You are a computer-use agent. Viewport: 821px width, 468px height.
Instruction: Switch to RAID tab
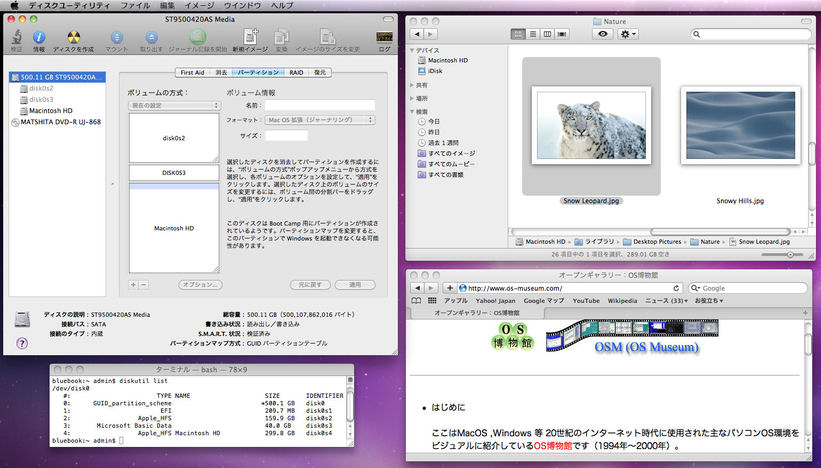(x=296, y=72)
